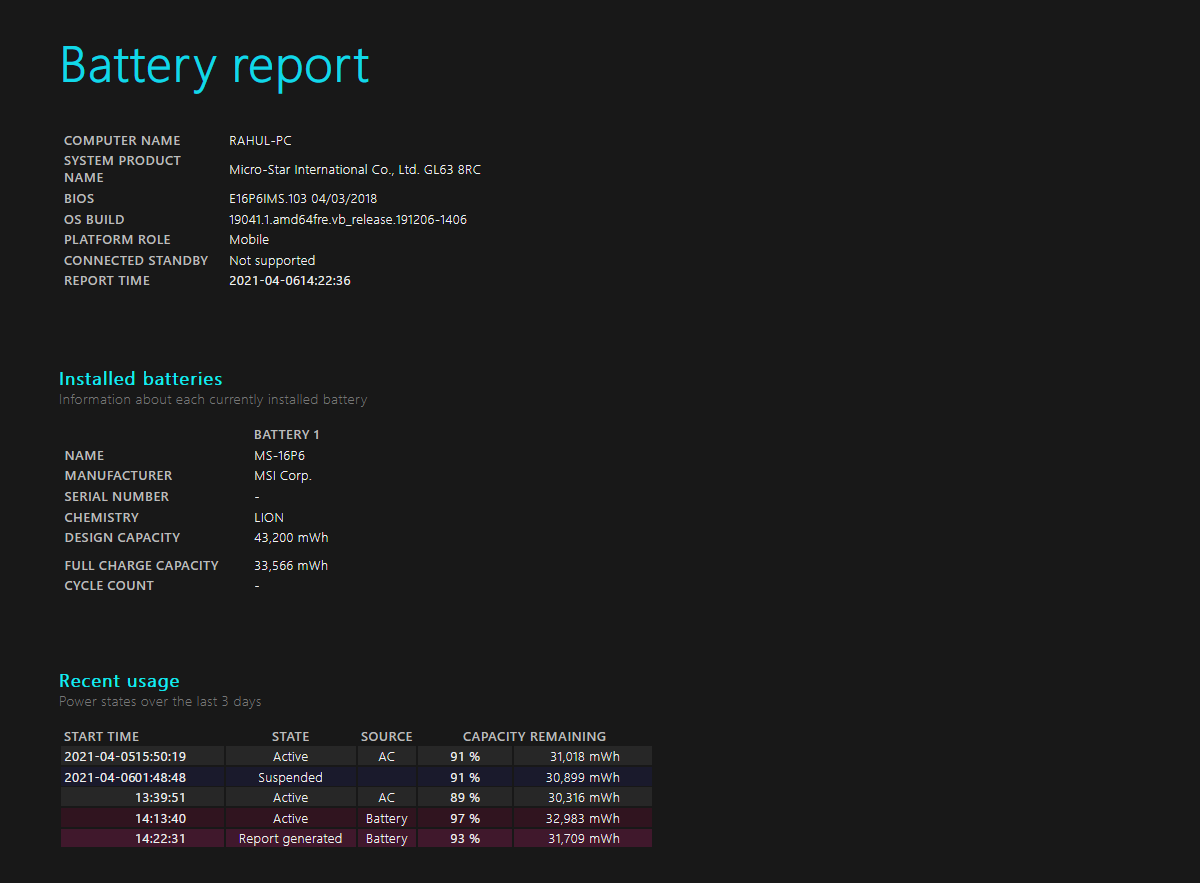1200x883 pixels.
Task: Click the manufacturer MSI Corp. value
Action: pos(283,476)
